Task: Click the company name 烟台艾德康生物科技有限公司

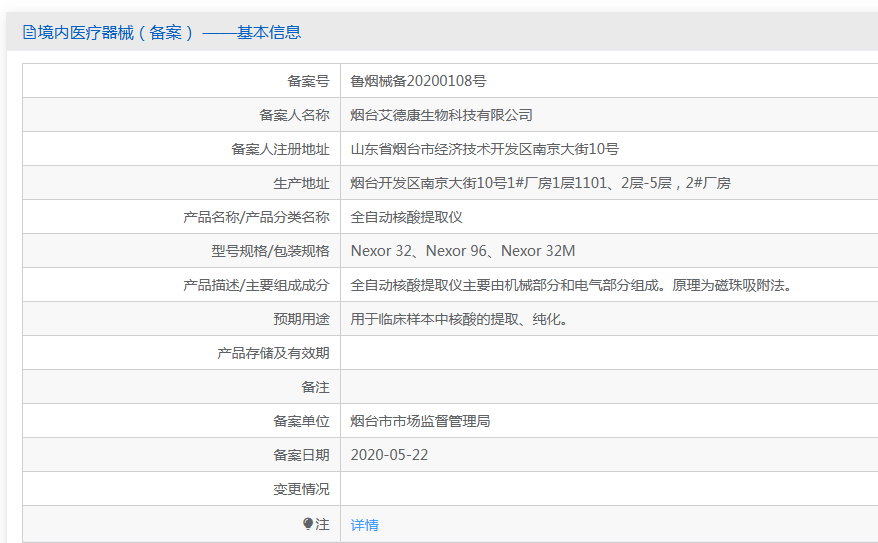Action: (441, 115)
